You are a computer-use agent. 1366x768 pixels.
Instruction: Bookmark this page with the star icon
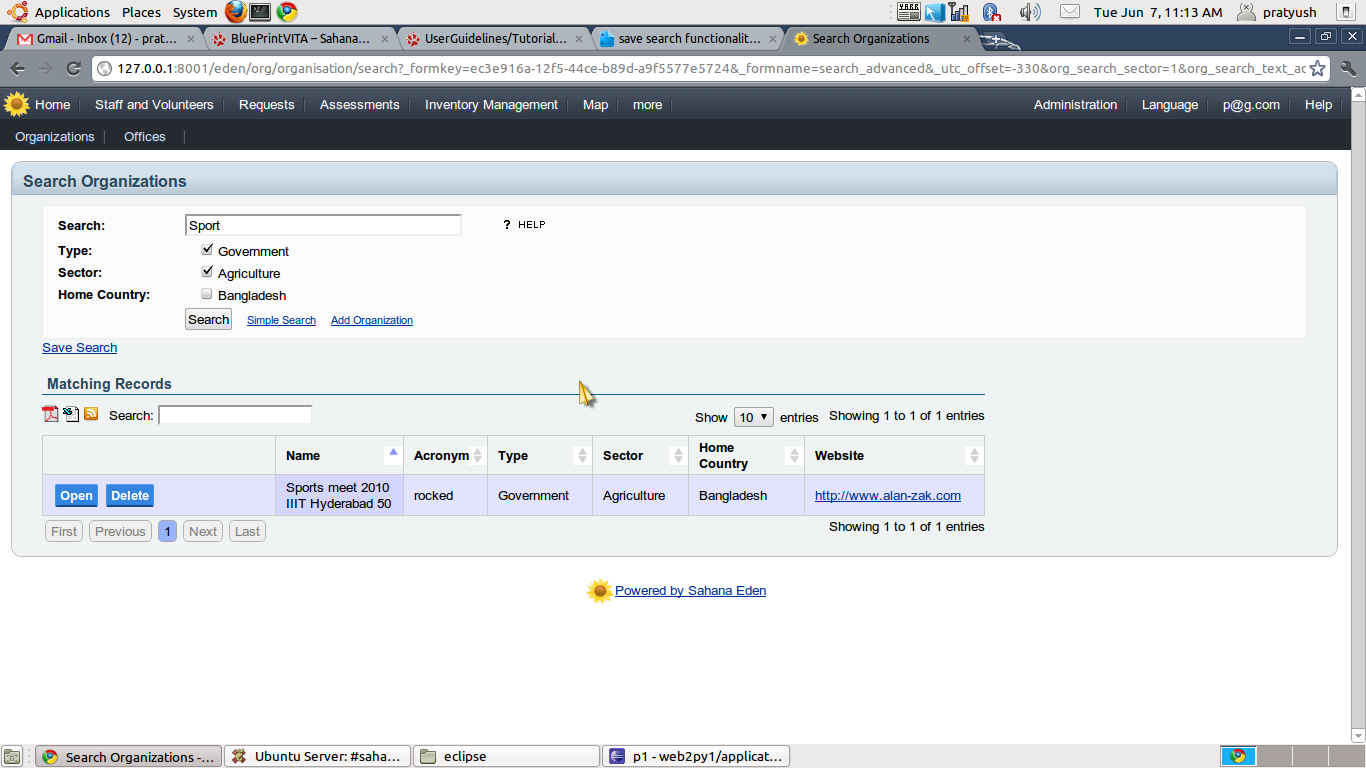point(1318,68)
